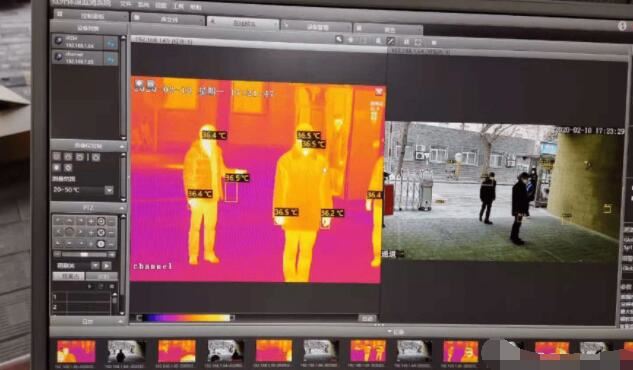Click the 'channel' overlay text on thermal view
The width and height of the screenshot is (633, 370).
[x=153, y=266]
